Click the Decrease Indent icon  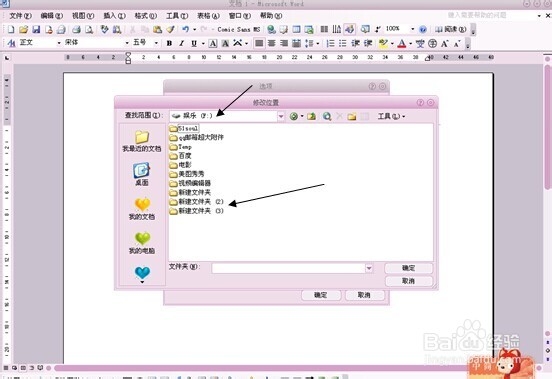click(x=355, y=43)
